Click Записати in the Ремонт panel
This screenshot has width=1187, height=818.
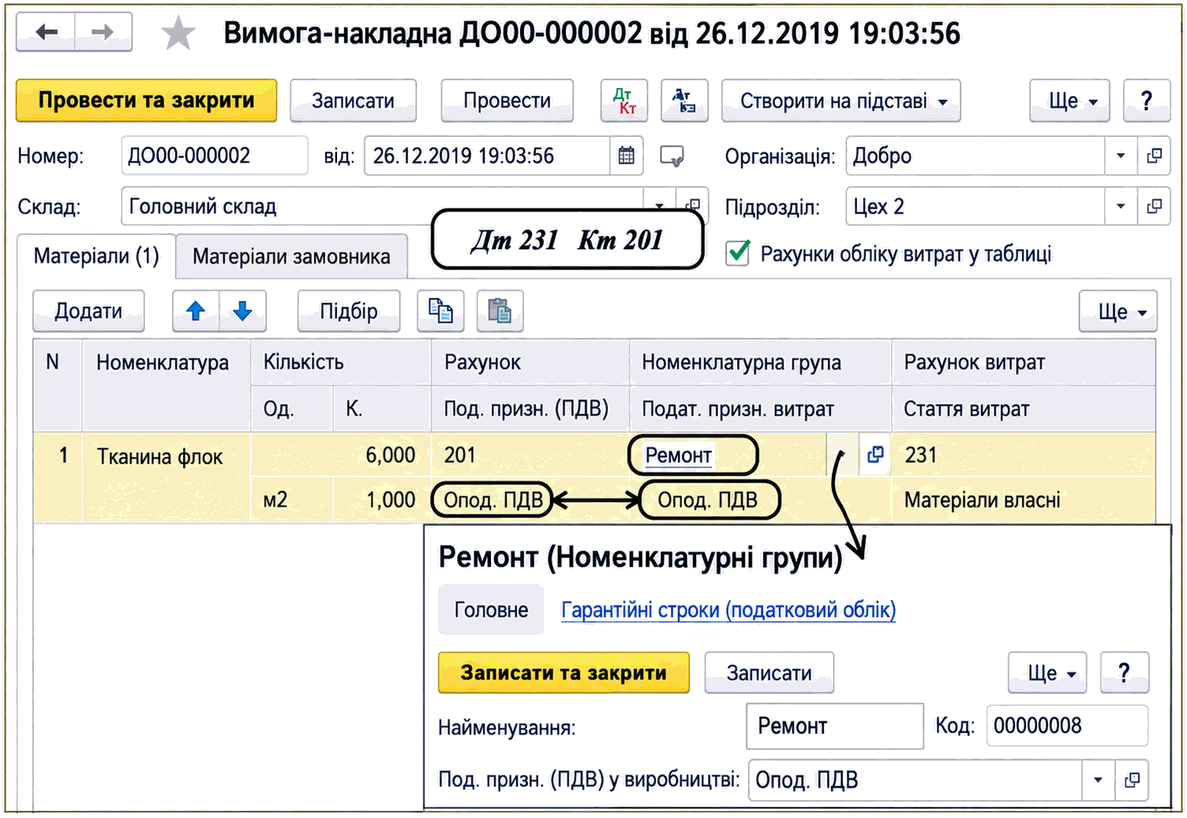click(x=769, y=673)
